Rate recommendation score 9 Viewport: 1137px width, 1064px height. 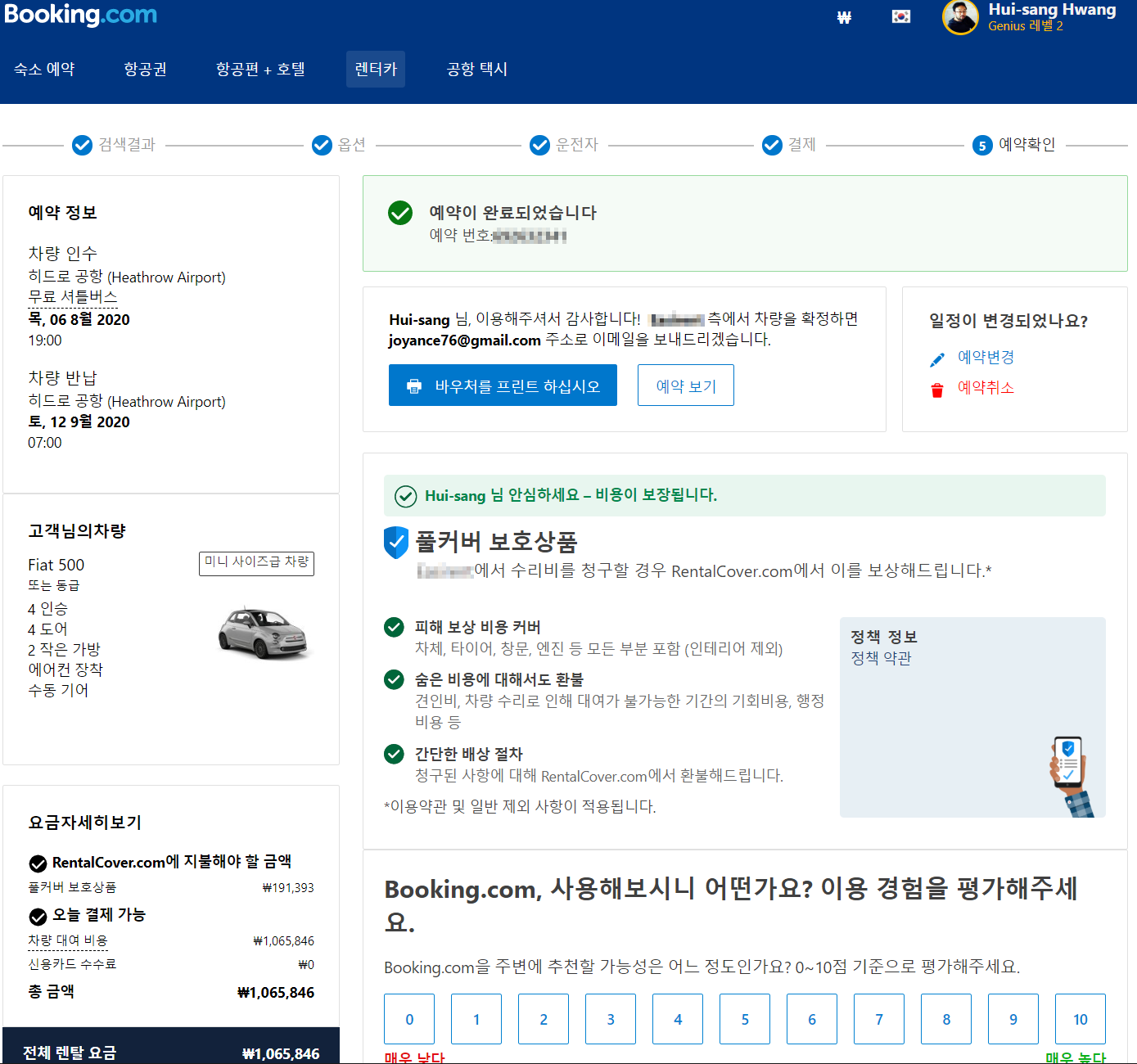click(x=1013, y=1019)
